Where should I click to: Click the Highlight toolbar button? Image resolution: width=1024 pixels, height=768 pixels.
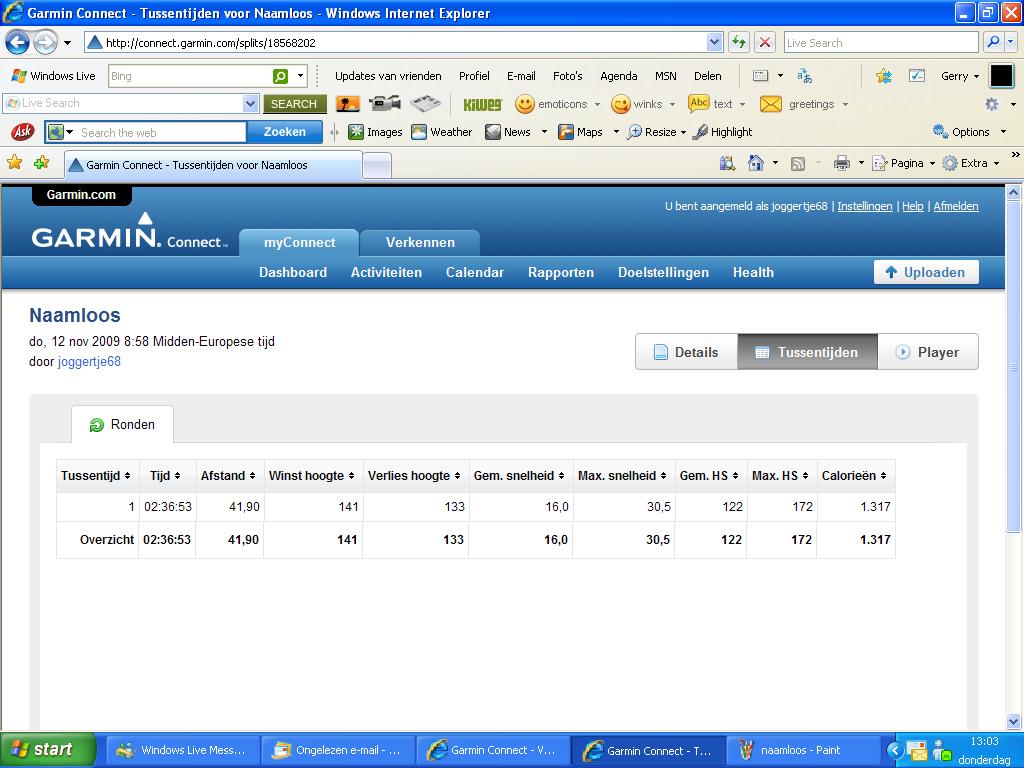(722, 132)
